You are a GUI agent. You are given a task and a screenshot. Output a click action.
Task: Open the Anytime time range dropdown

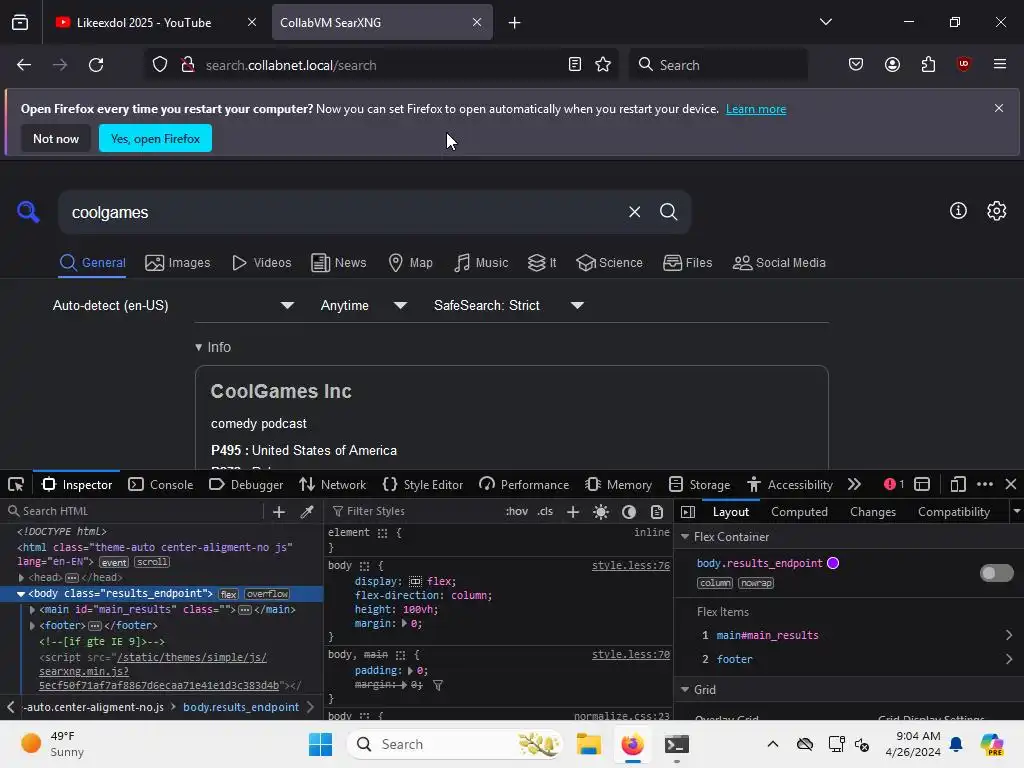point(364,305)
